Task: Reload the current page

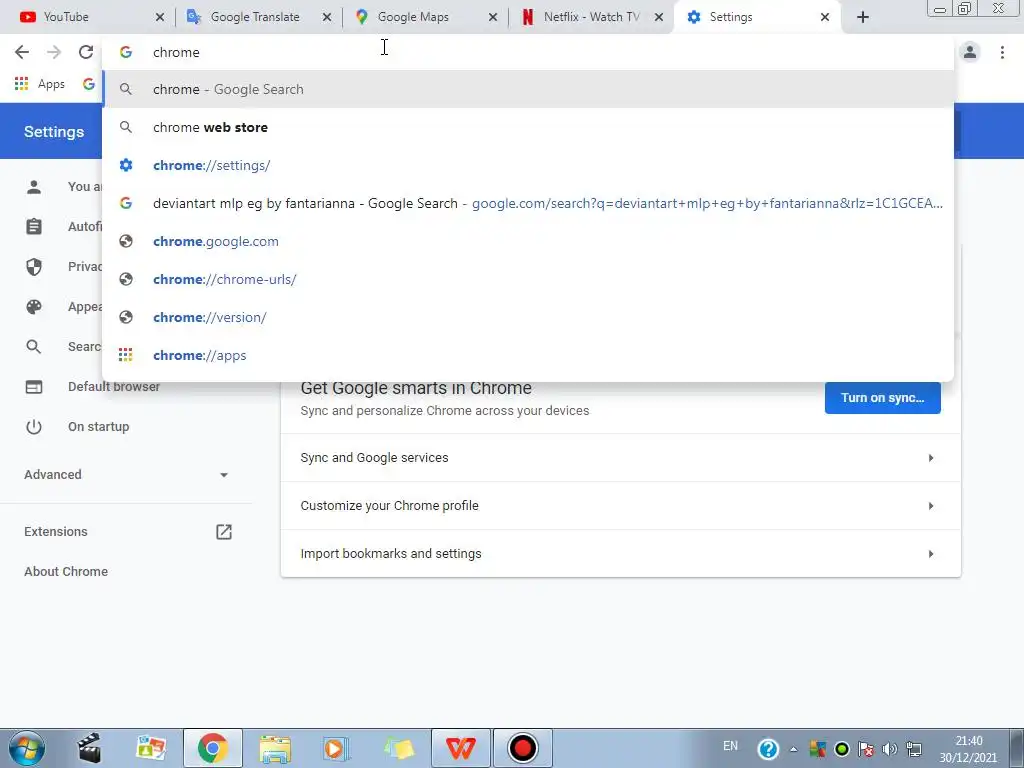Action: pos(86,52)
